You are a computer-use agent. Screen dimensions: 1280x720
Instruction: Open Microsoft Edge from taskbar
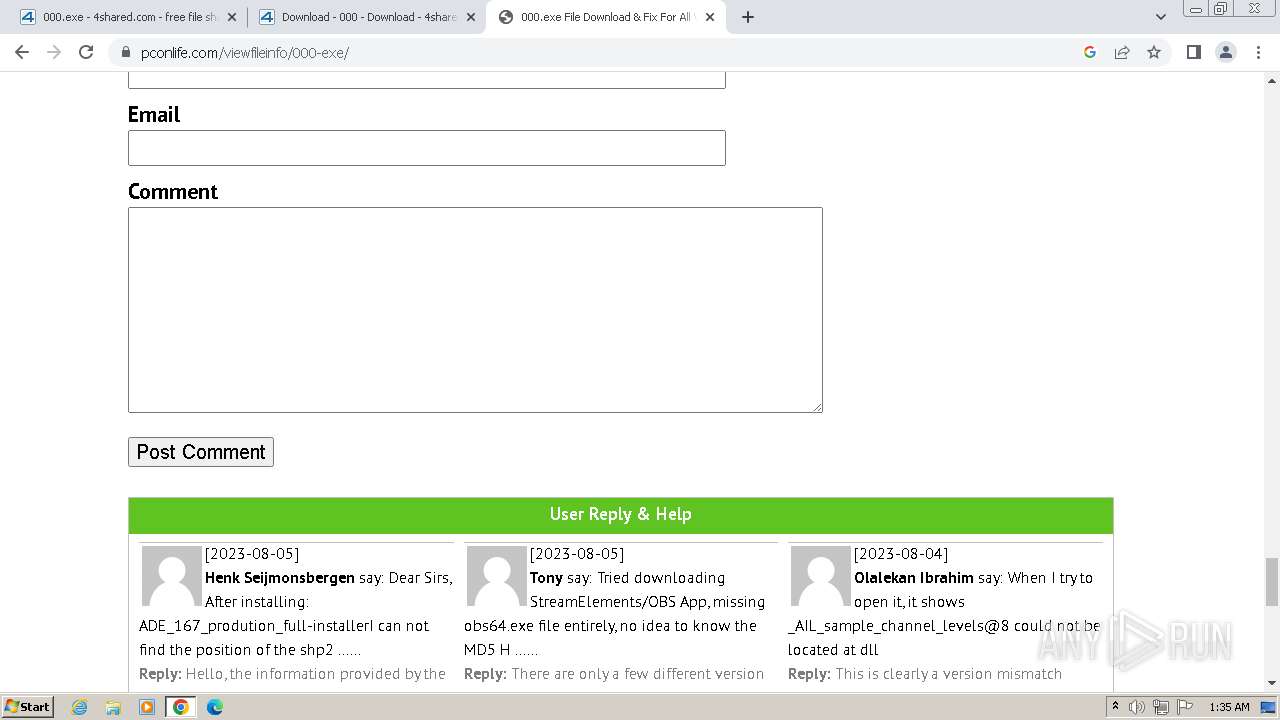(215, 707)
